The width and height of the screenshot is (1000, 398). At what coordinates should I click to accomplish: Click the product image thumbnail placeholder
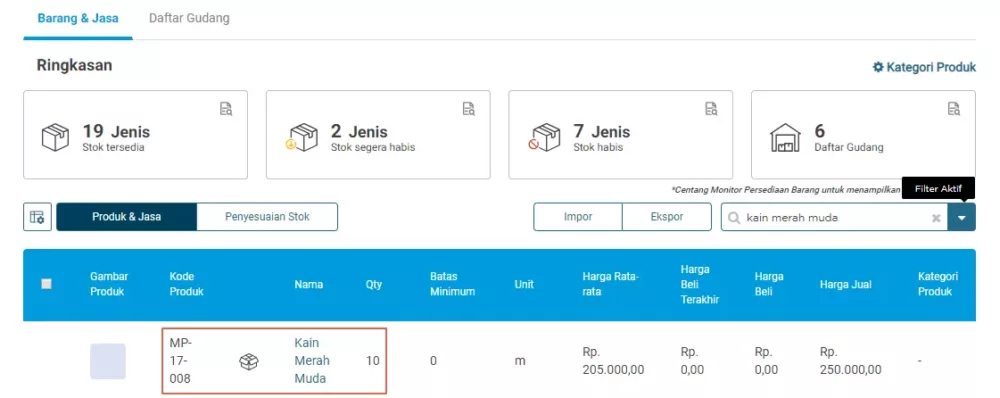(x=108, y=361)
